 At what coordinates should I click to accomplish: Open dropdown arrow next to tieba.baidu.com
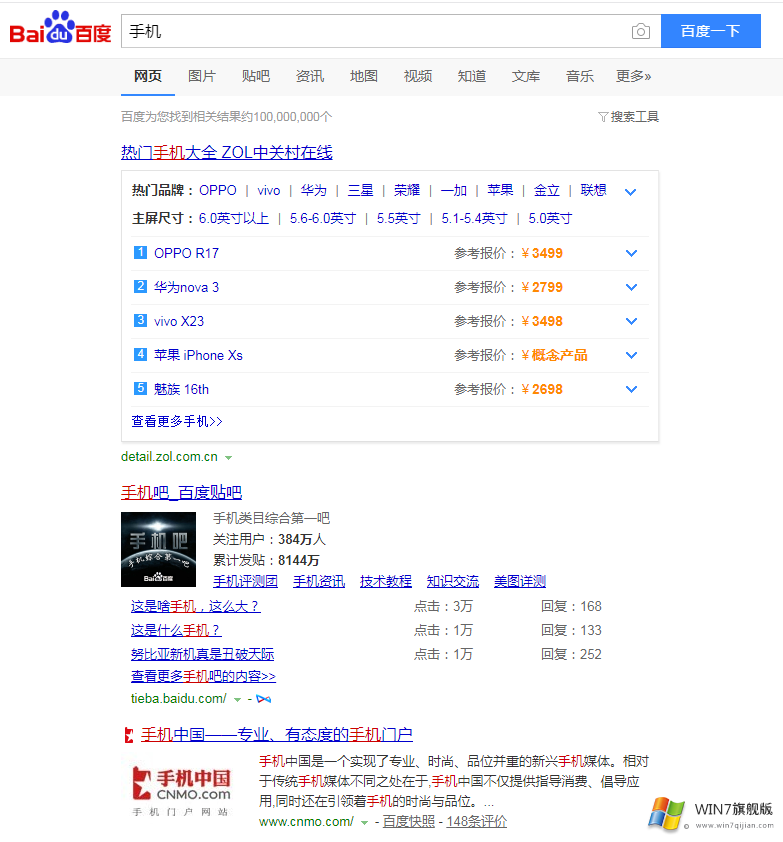237,700
